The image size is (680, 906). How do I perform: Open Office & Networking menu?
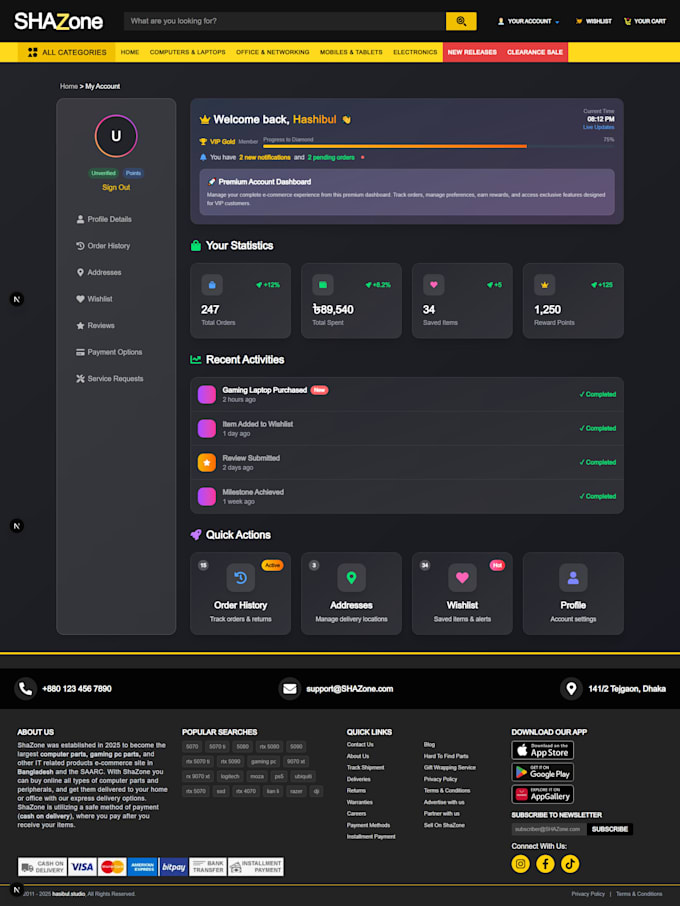(273, 52)
